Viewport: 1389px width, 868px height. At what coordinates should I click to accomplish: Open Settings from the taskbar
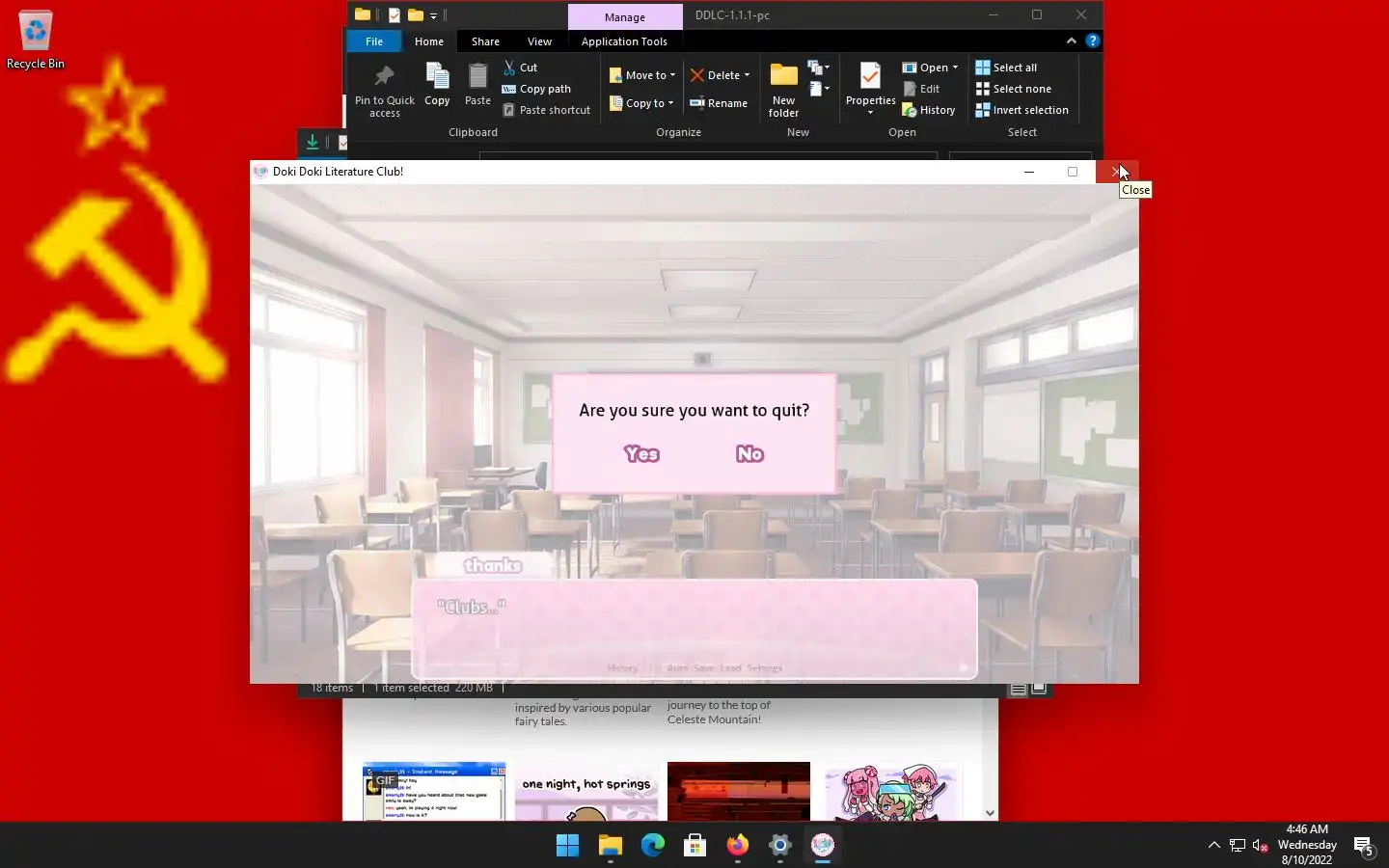tap(779, 846)
